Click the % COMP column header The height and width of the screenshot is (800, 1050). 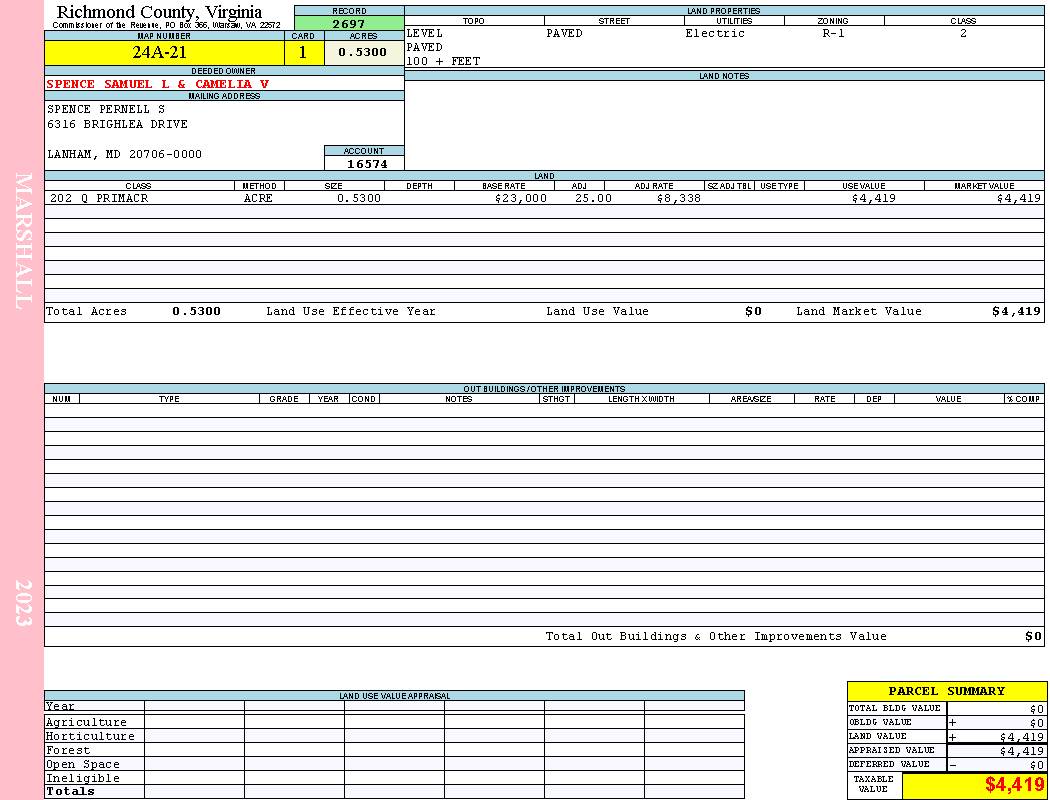click(1024, 399)
